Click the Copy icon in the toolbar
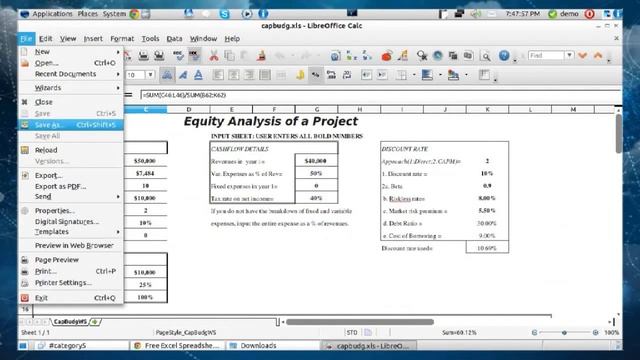The image size is (640, 360). pyautogui.click(x=229, y=56)
